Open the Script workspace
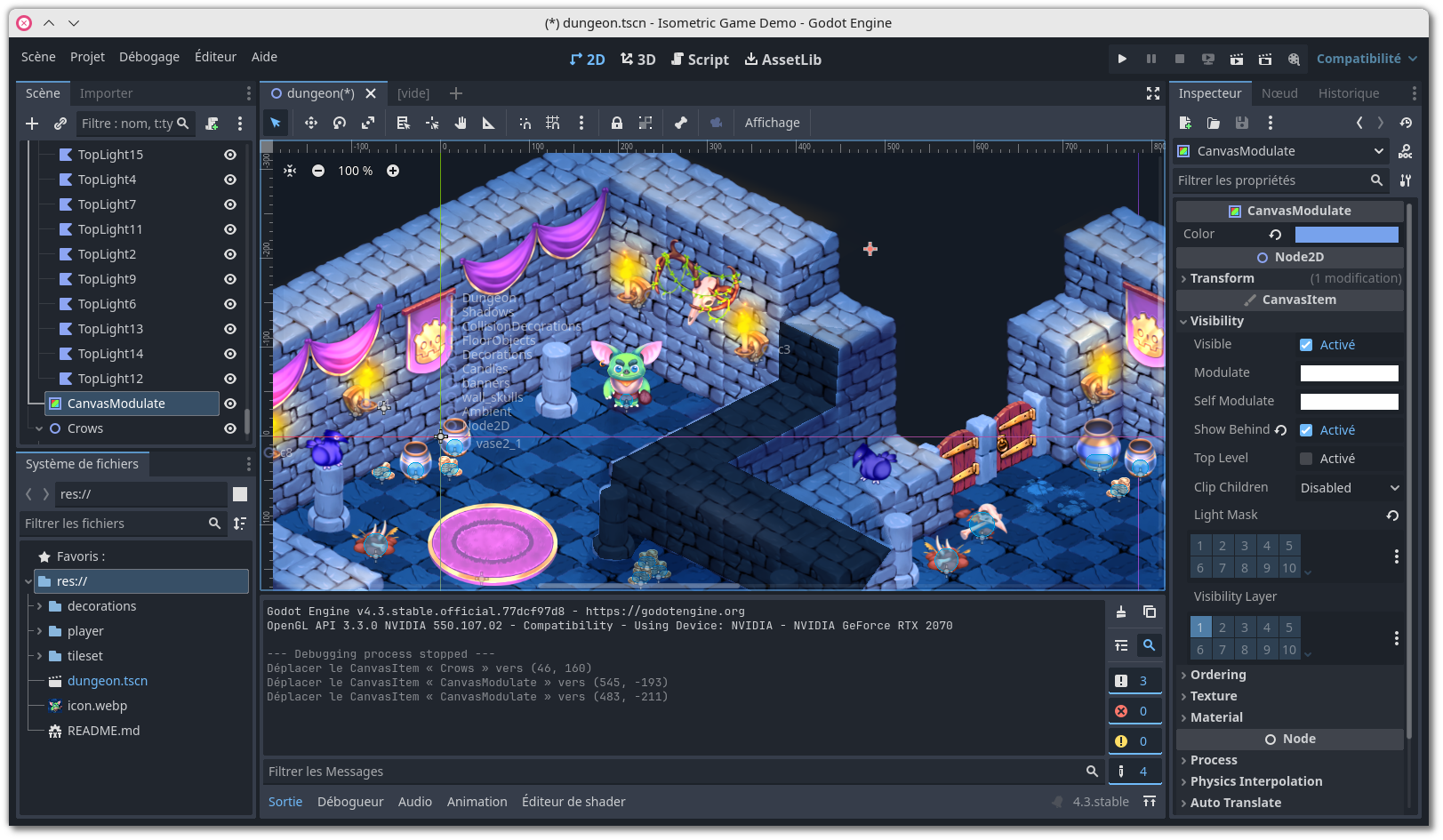The image size is (1443, 840). click(700, 60)
